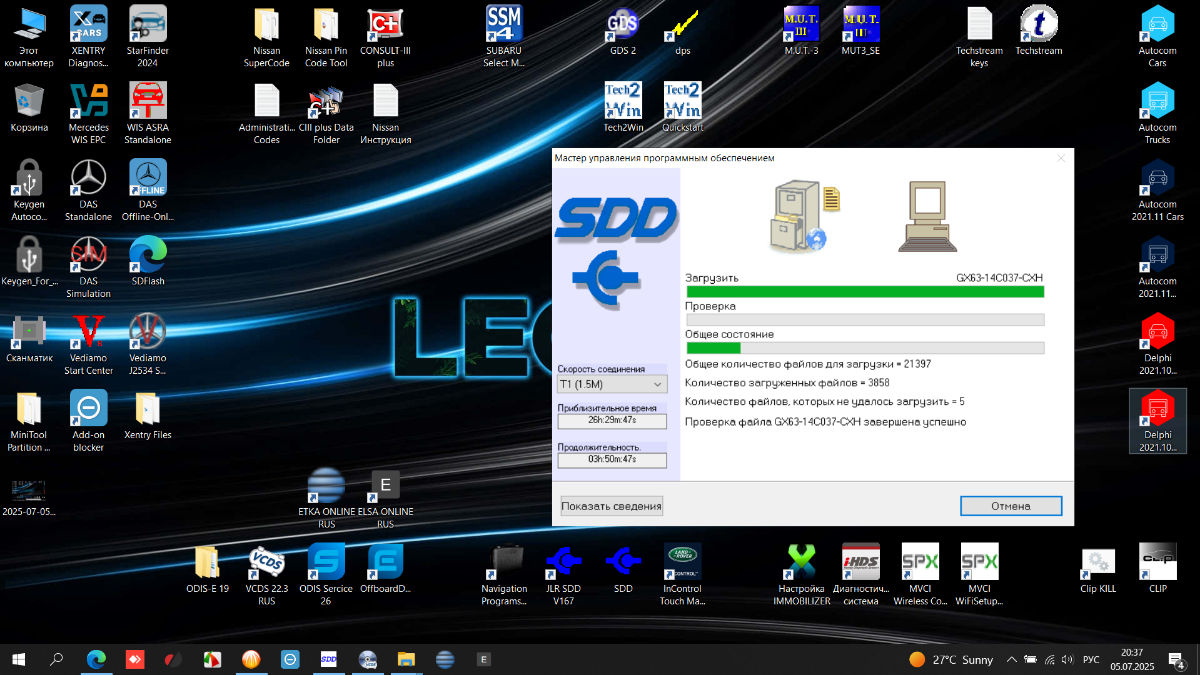Launch i-HDS diagnostic system icon

pos(860,574)
